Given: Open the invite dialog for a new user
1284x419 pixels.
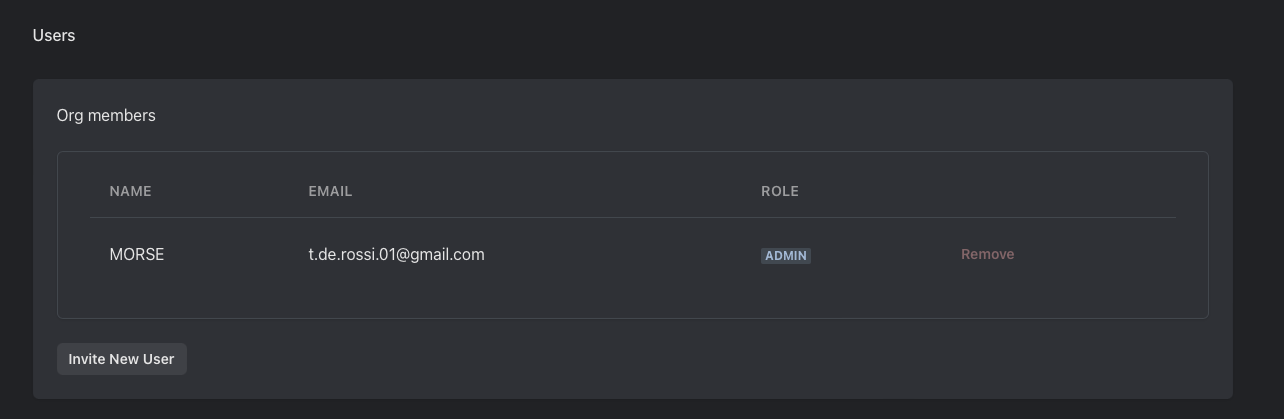Looking at the screenshot, I should coord(122,359).
